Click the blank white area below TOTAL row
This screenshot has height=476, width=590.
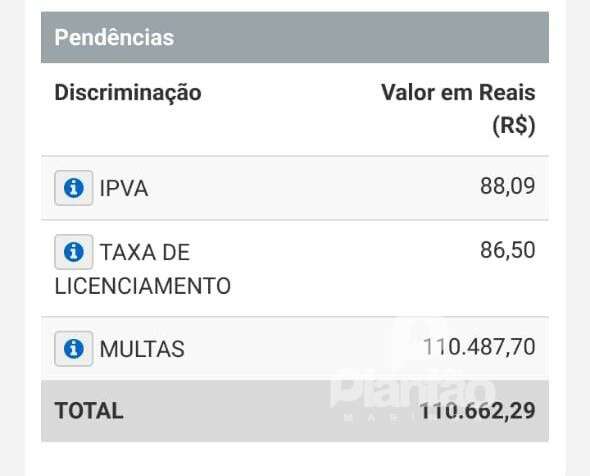295,458
